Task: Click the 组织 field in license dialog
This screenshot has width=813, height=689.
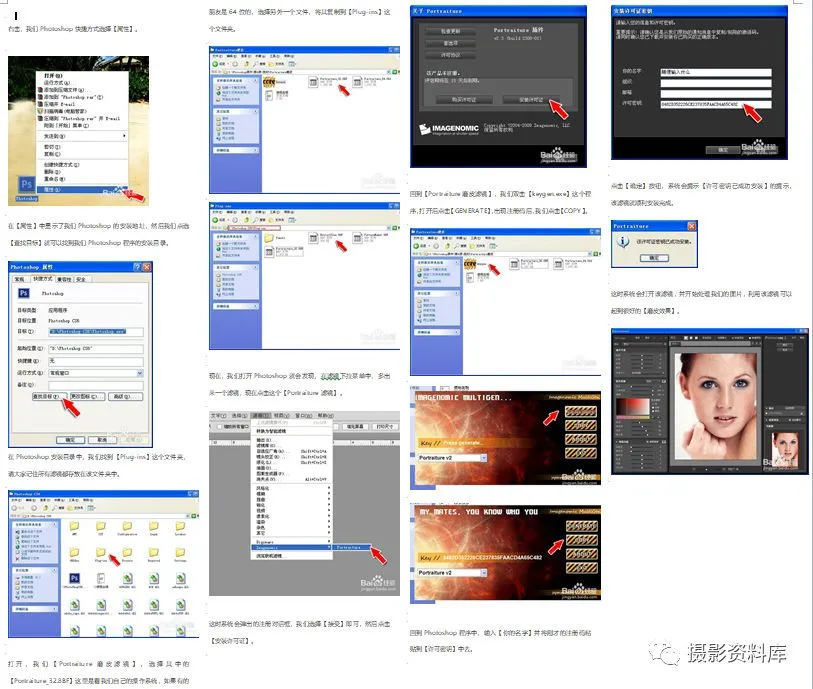Action: (716, 83)
